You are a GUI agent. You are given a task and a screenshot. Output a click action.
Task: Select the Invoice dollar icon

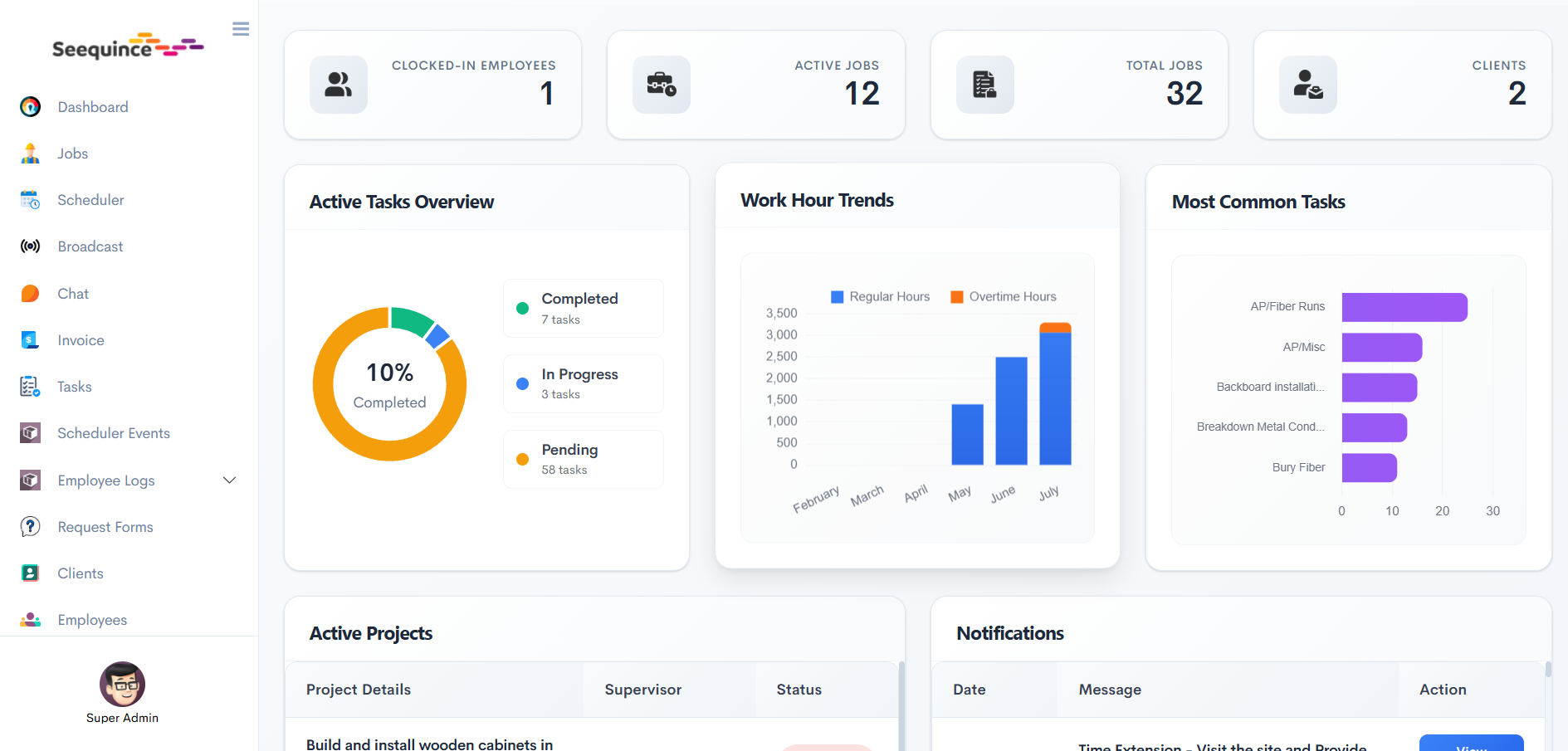point(30,339)
